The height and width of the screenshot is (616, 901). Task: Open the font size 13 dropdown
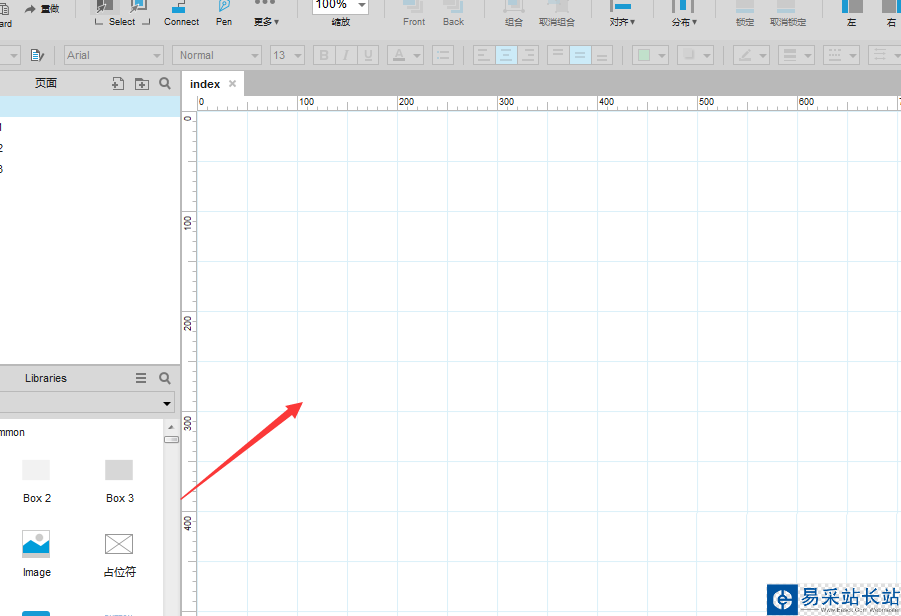click(287, 55)
